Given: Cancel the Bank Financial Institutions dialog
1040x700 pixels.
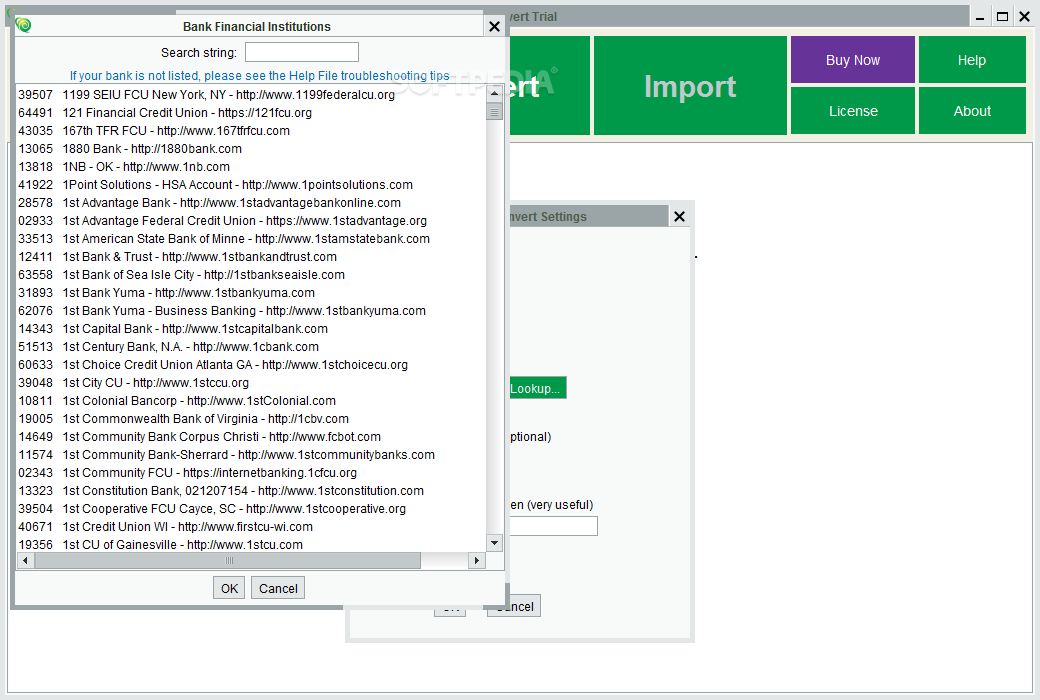Looking at the screenshot, I should pos(278,588).
